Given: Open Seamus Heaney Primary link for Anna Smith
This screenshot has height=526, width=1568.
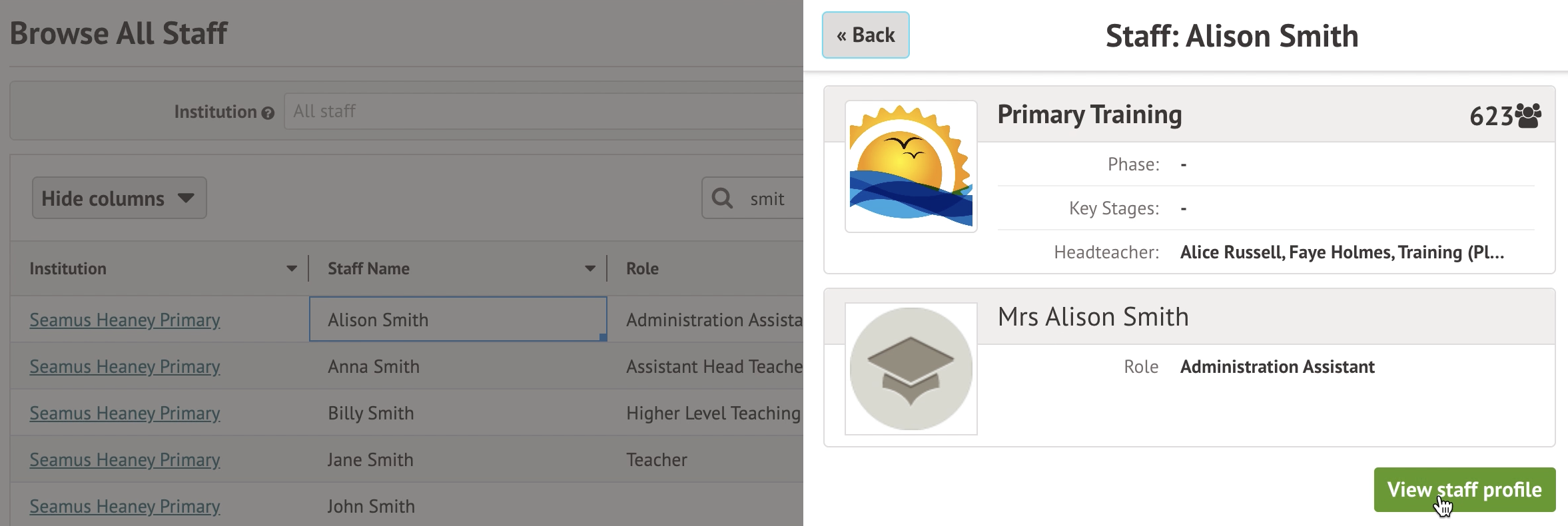Looking at the screenshot, I should (x=125, y=367).
